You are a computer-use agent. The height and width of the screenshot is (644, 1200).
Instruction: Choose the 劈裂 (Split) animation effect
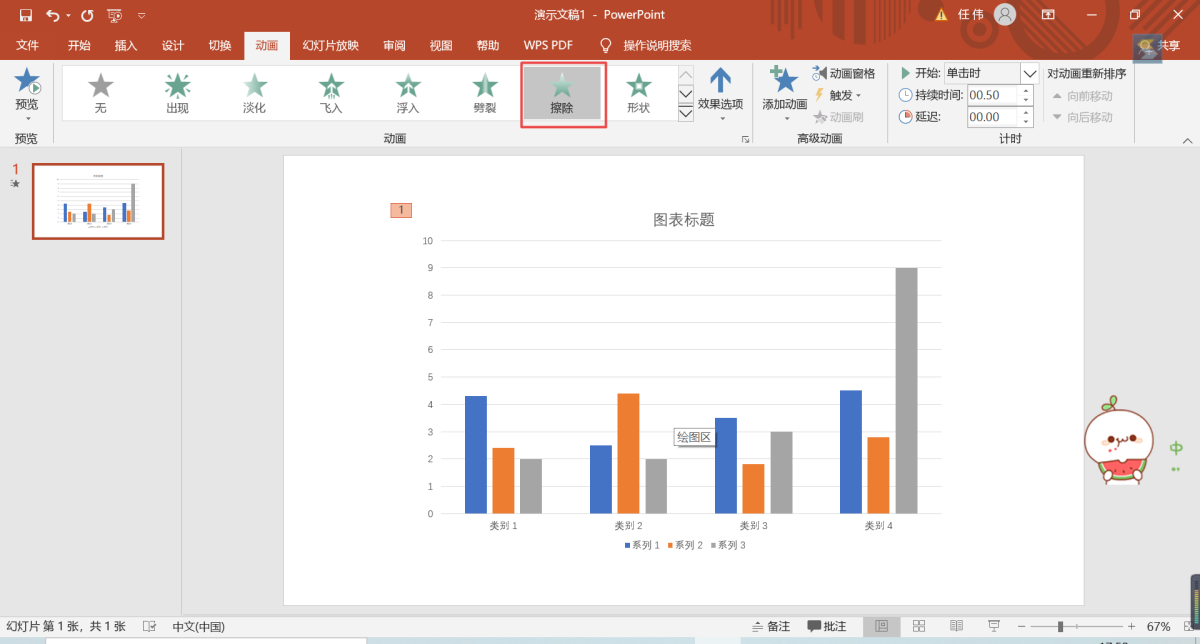485,93
